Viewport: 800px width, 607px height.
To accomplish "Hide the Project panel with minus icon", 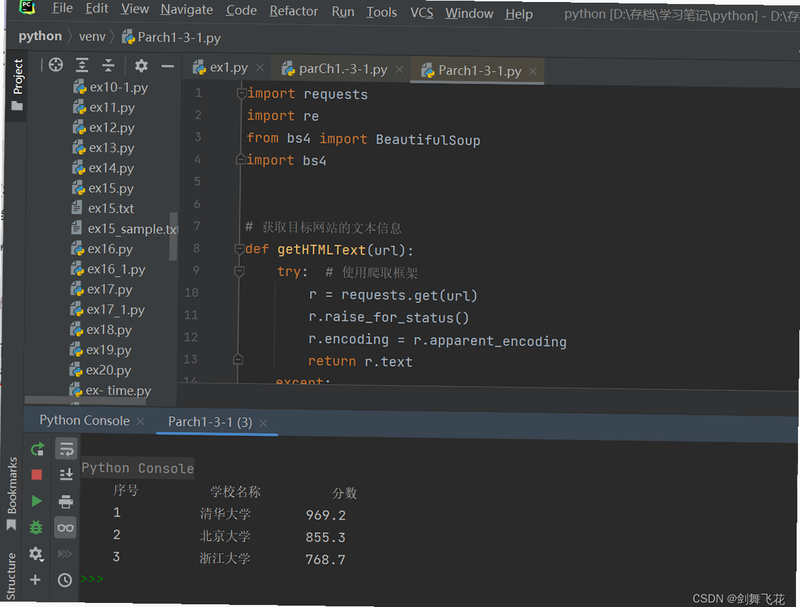I will coord(167,66).
